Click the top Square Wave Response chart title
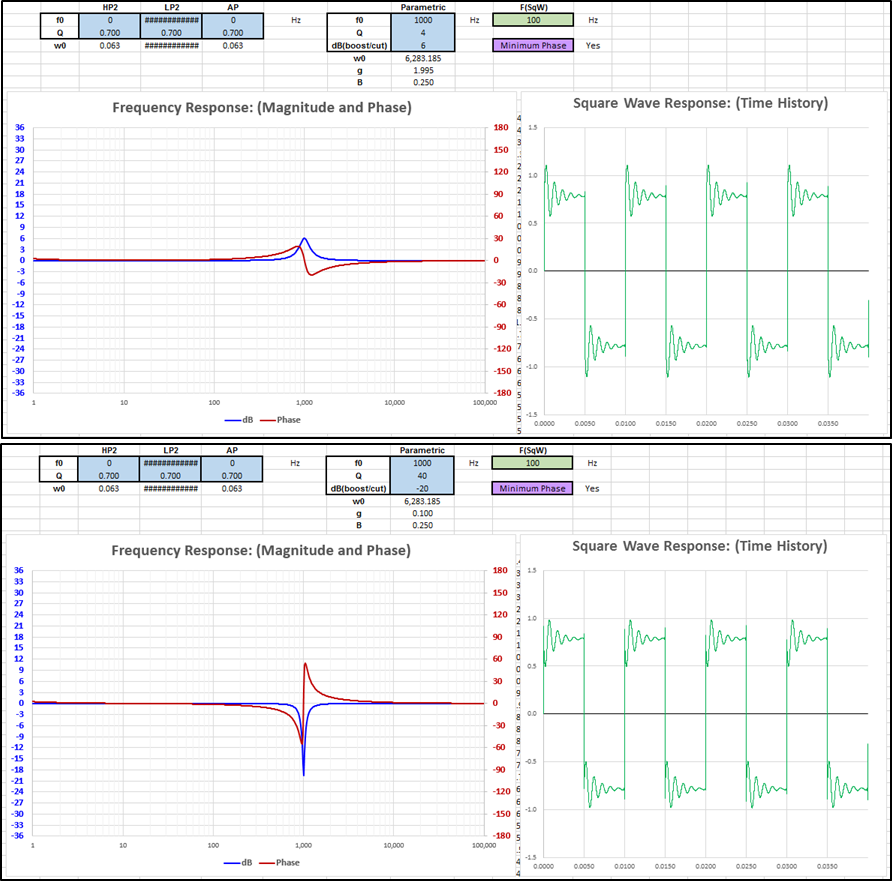 700,103
